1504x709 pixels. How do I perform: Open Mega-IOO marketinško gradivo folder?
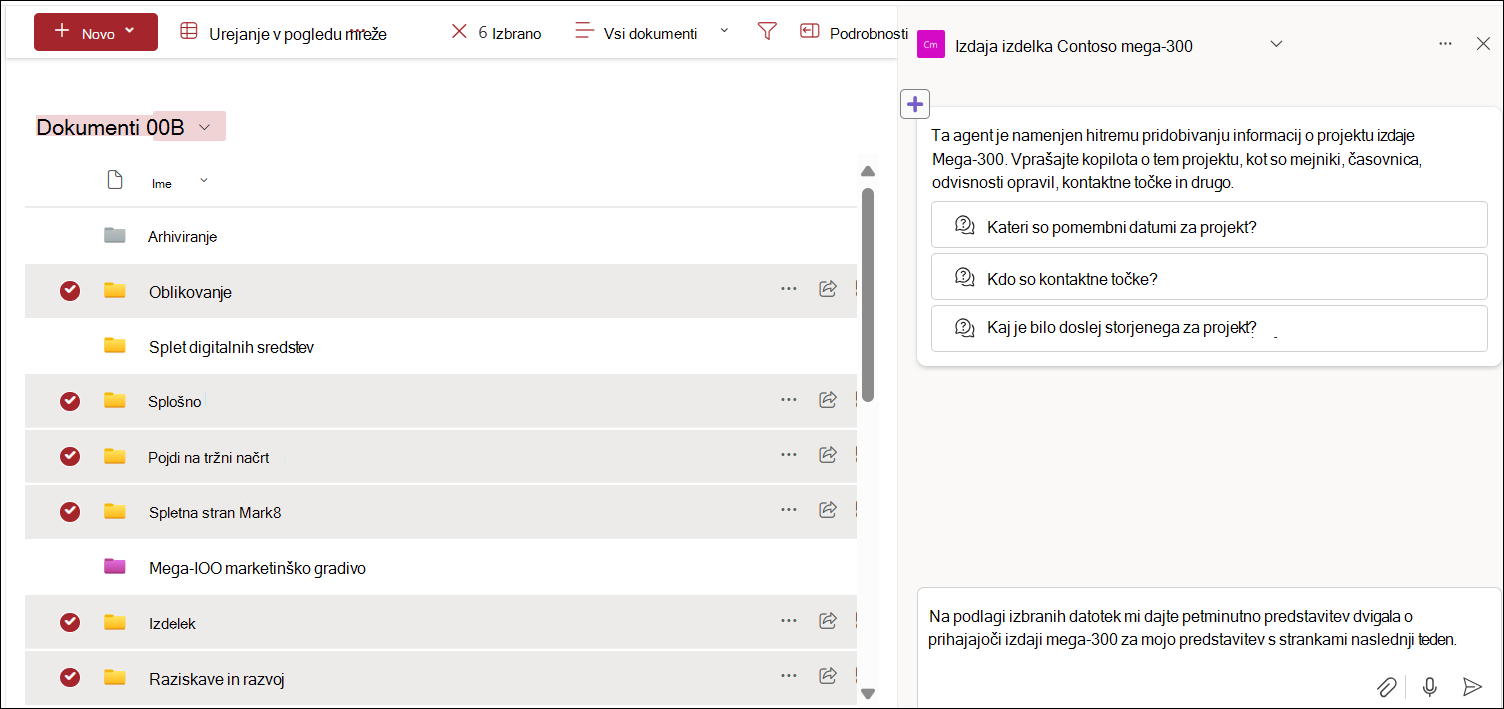tap(257, 568)
